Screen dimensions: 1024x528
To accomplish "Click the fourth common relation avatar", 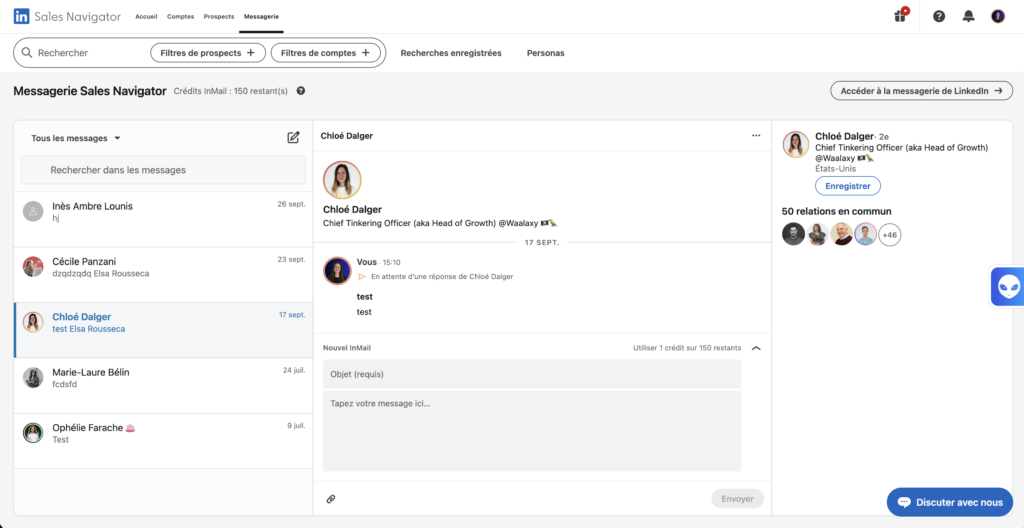I will click(x=866, y=234).
